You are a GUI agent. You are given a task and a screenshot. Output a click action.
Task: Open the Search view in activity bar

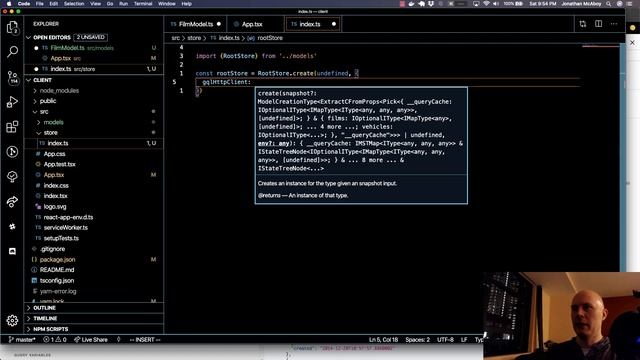click(12, 52)
